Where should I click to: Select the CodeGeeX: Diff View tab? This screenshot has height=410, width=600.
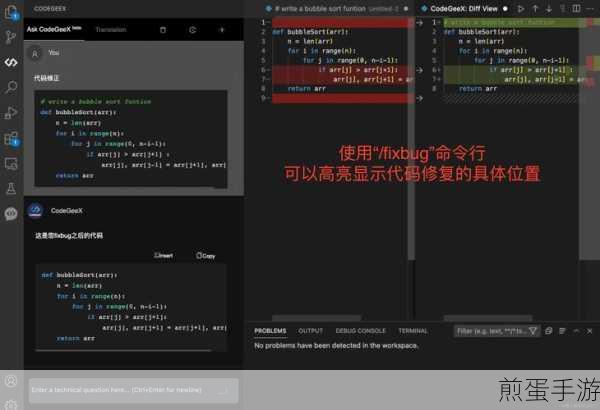coord(464,8)
